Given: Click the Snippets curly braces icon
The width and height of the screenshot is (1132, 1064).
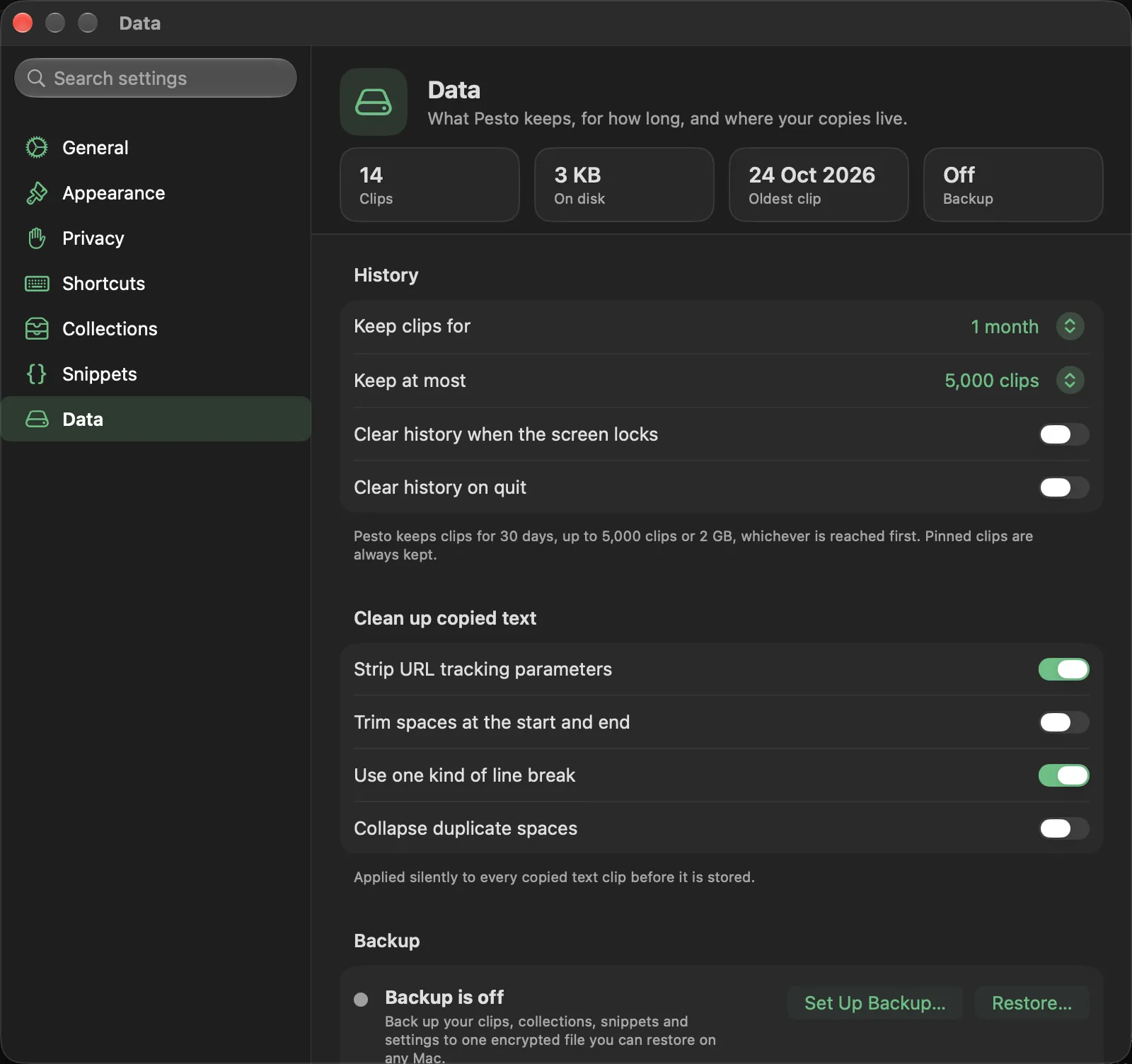Looking at the screenshot, I should pyautogui.click(x=37, y=374).
